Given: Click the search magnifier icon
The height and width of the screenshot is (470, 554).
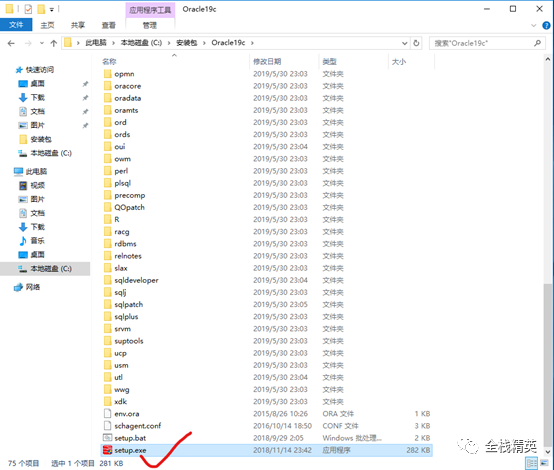Looking at the screenshot, I should point(537,43).
